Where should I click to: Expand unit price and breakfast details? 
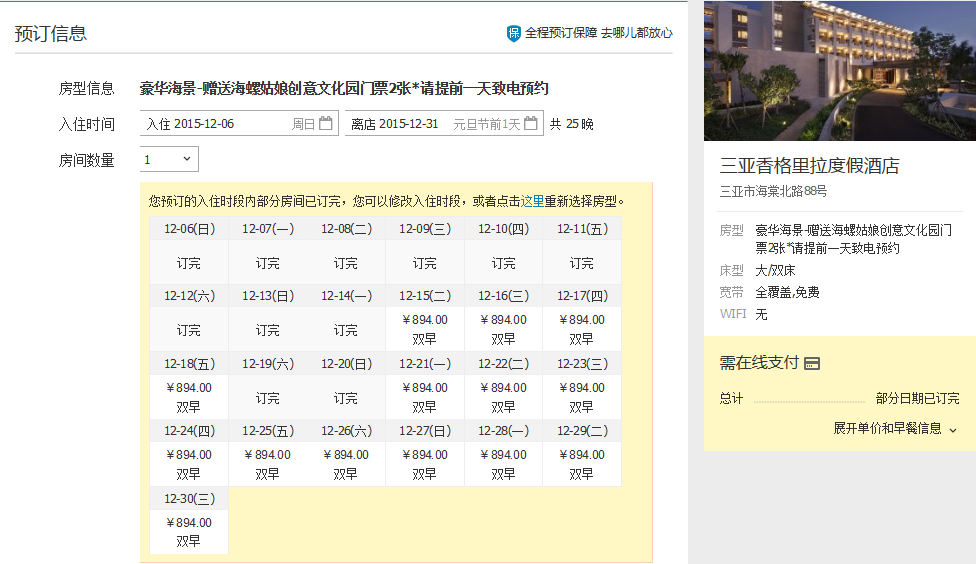[x=895, y=428]
